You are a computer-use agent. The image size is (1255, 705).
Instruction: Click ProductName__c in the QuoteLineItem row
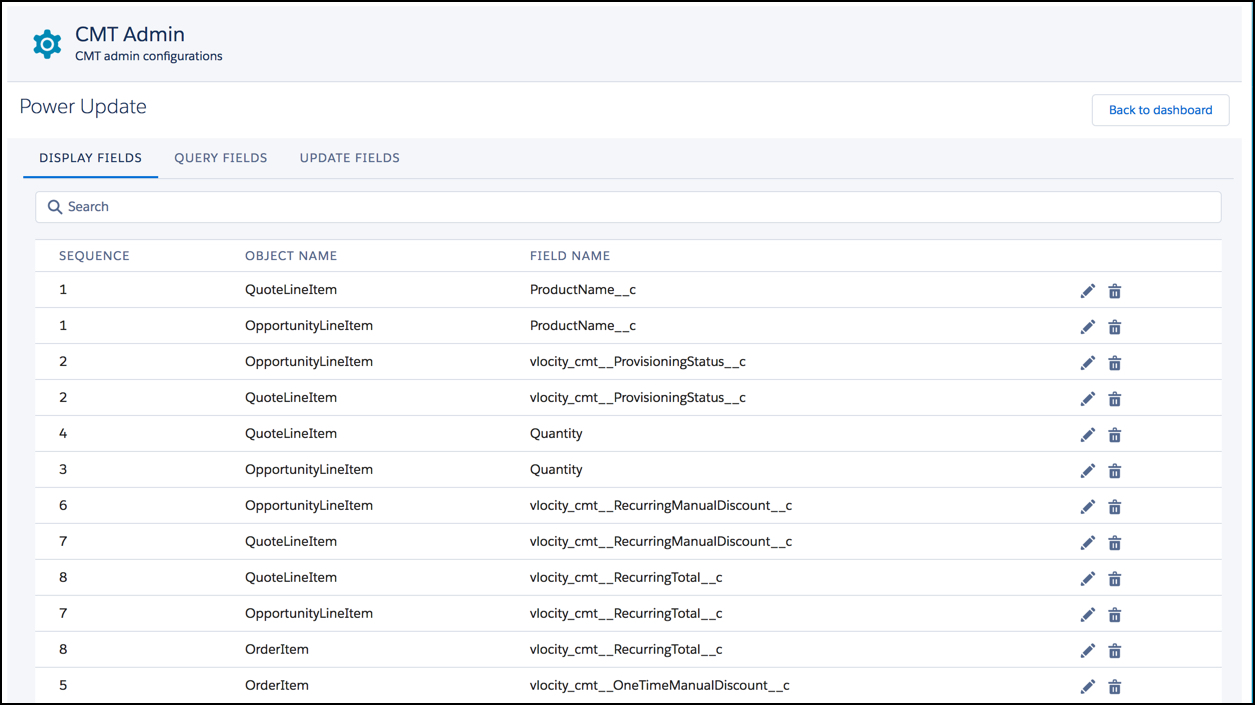coord(583,290)
